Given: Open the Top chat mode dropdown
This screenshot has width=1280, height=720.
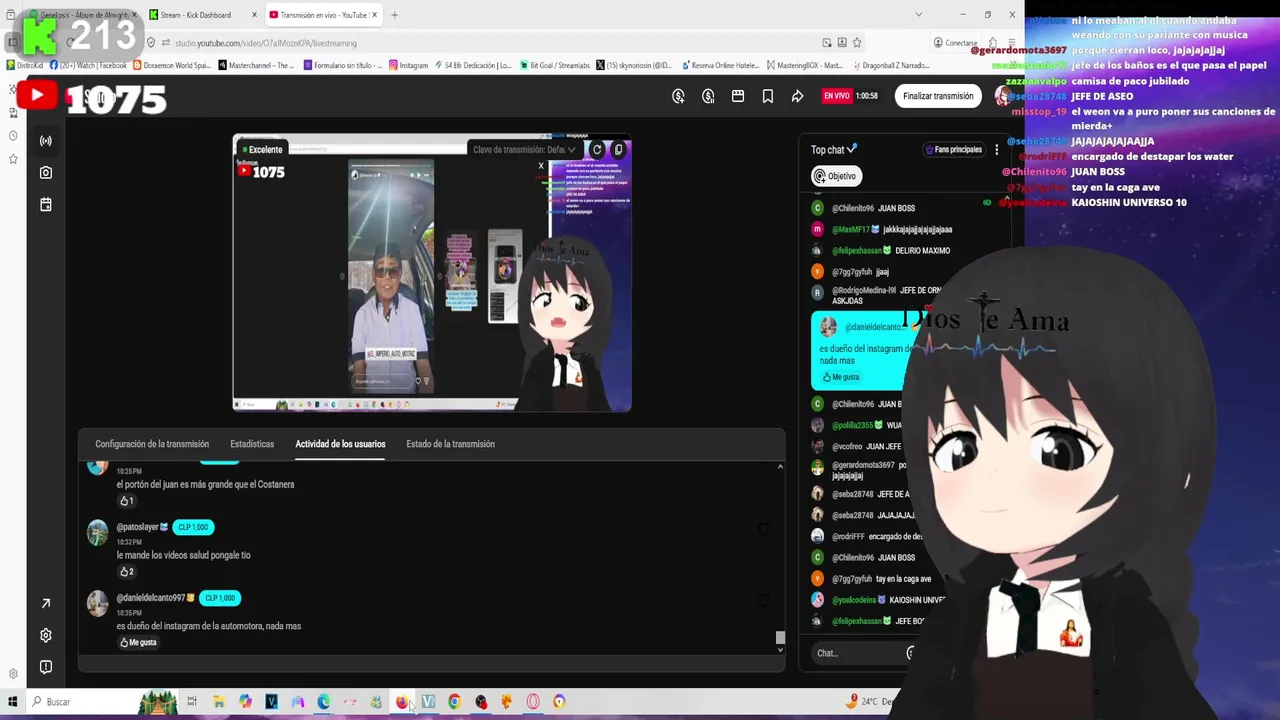Looking at the screenshot, I should click(x=834, y=150).
